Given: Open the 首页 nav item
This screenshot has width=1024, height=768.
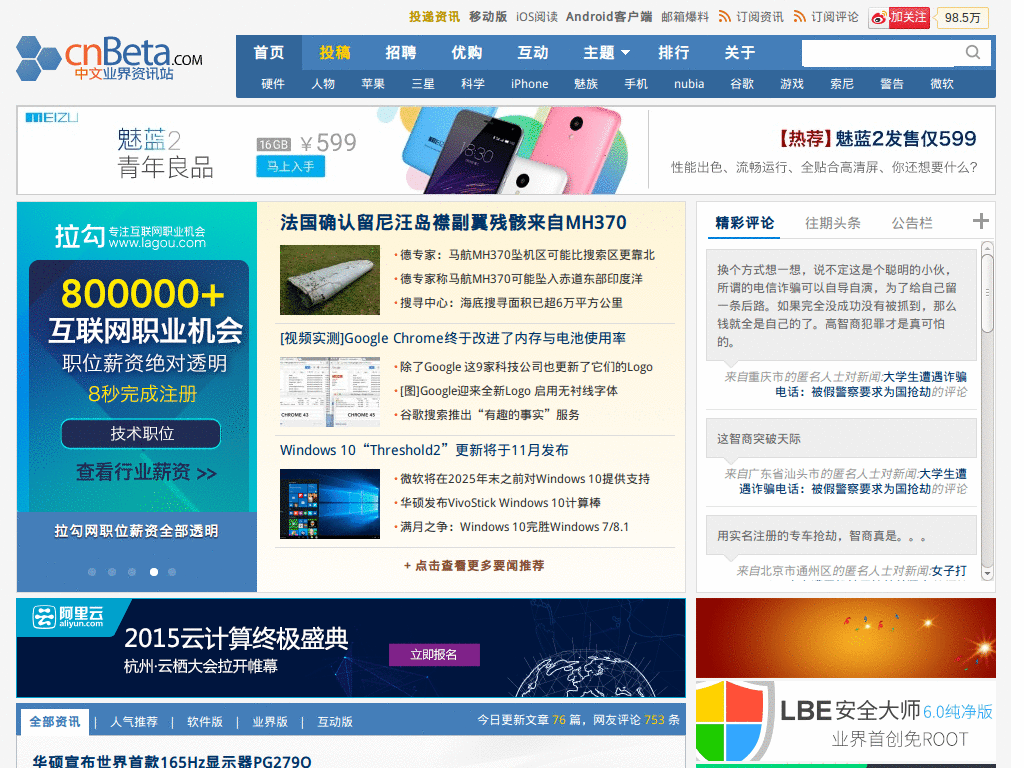Looking at the screenshot, I should click(x=269, y=52).
